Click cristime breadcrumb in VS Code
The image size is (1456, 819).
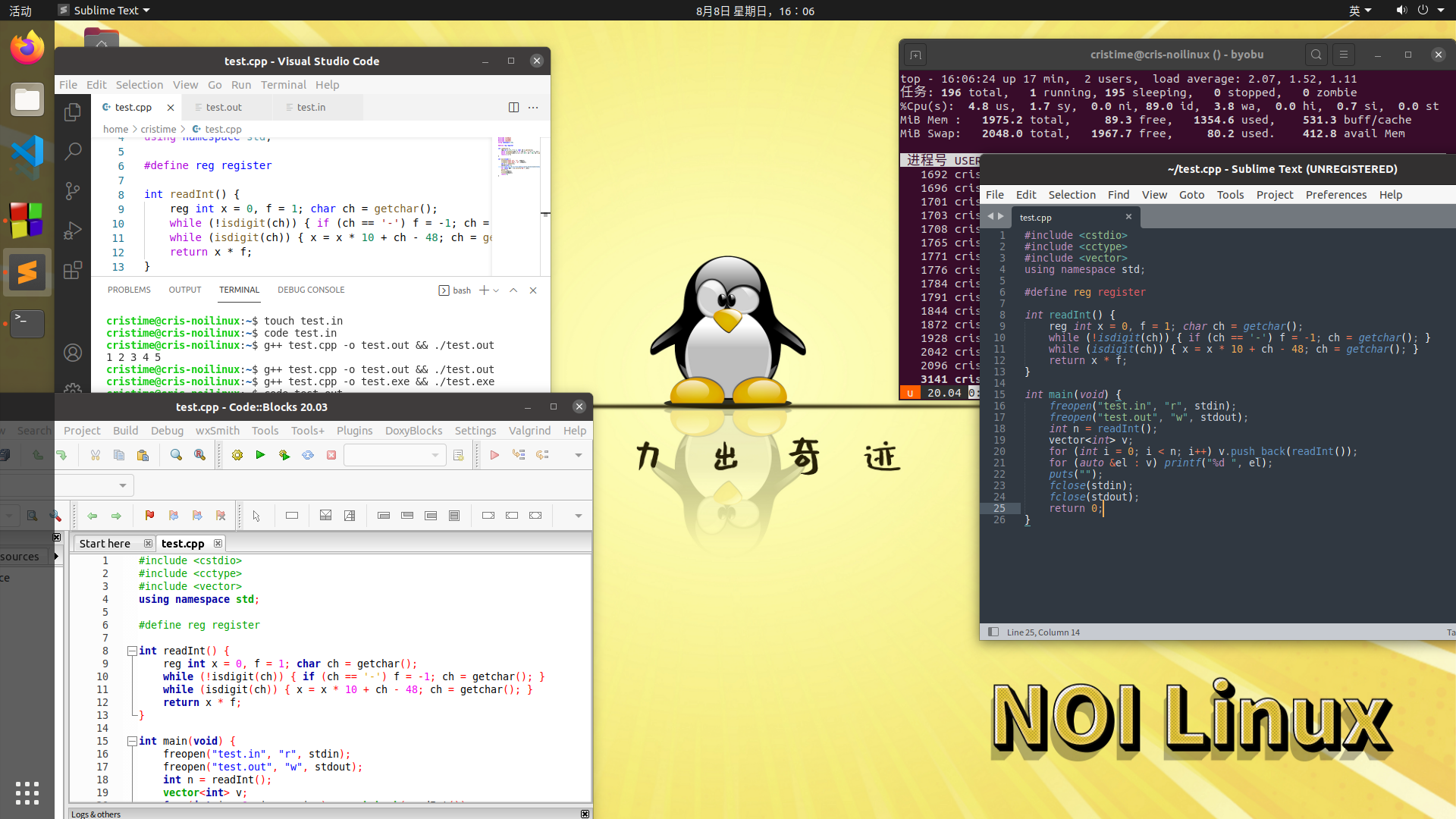(158, 129)
